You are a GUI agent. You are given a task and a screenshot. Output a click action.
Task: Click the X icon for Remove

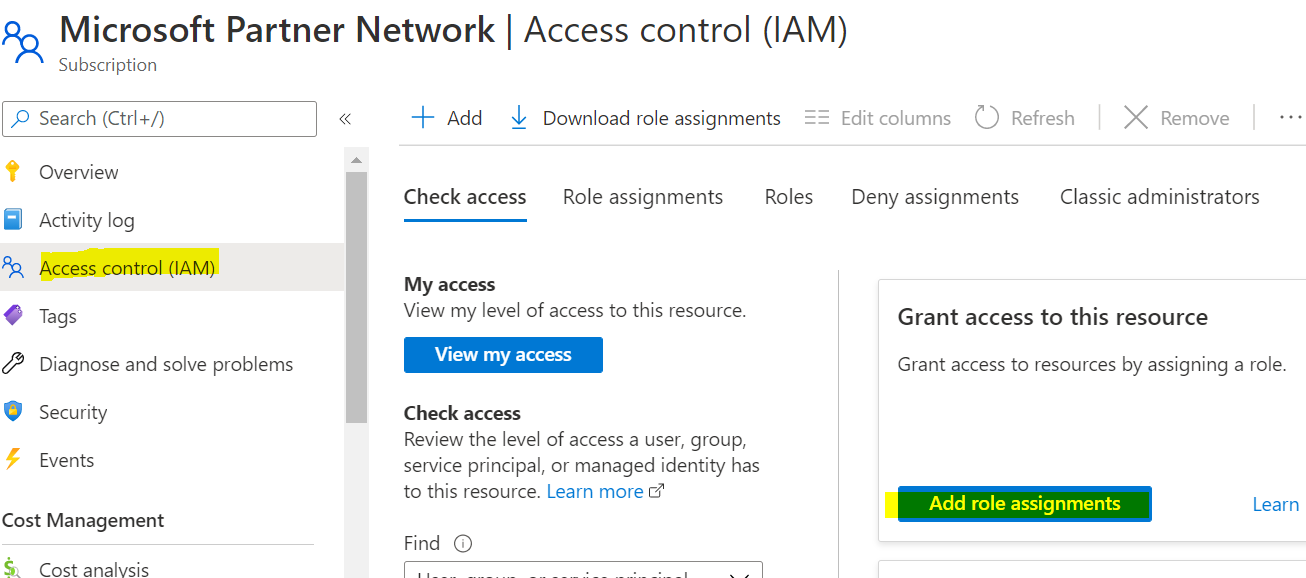pos(1135,118)
